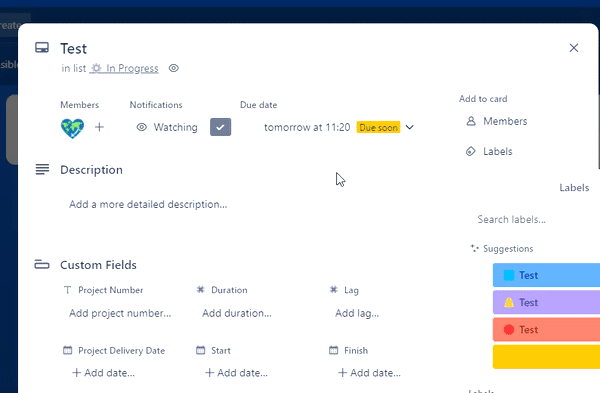Click the Lag number field icon

pyautogui.click(x=334, y=290)
